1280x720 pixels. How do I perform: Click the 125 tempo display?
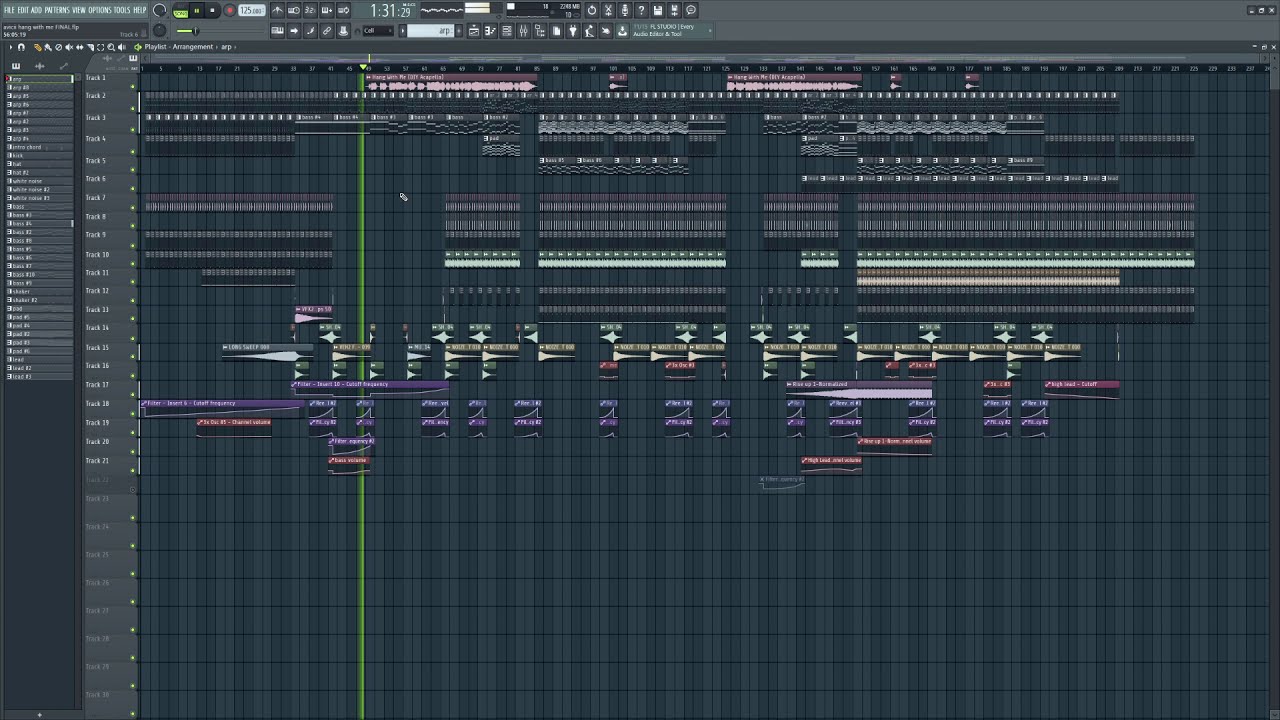coord(251,11)
